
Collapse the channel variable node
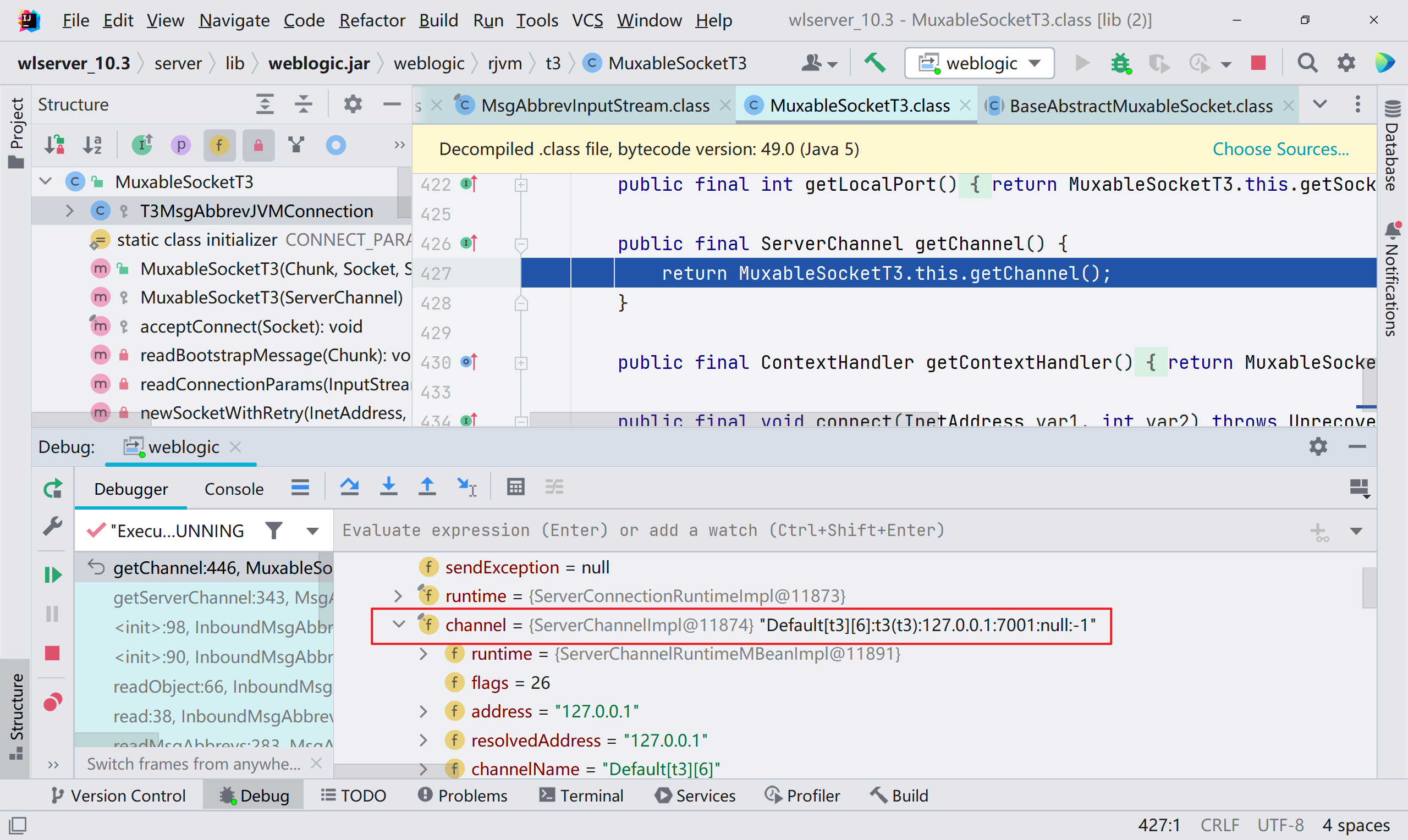tap(399, 625)
